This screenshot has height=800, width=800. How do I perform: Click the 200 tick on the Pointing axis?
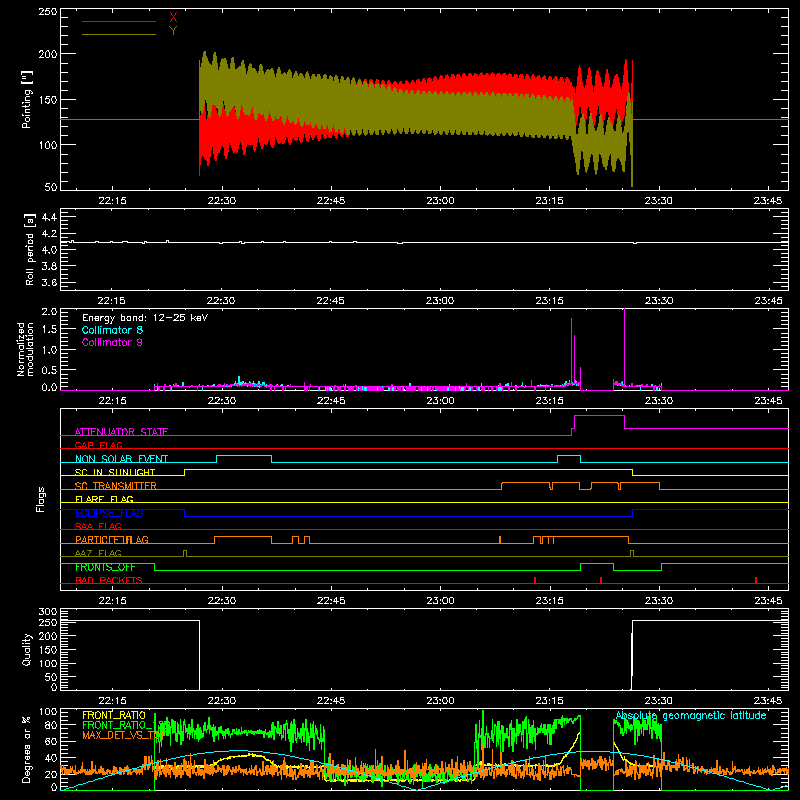[x=47, y=54]
